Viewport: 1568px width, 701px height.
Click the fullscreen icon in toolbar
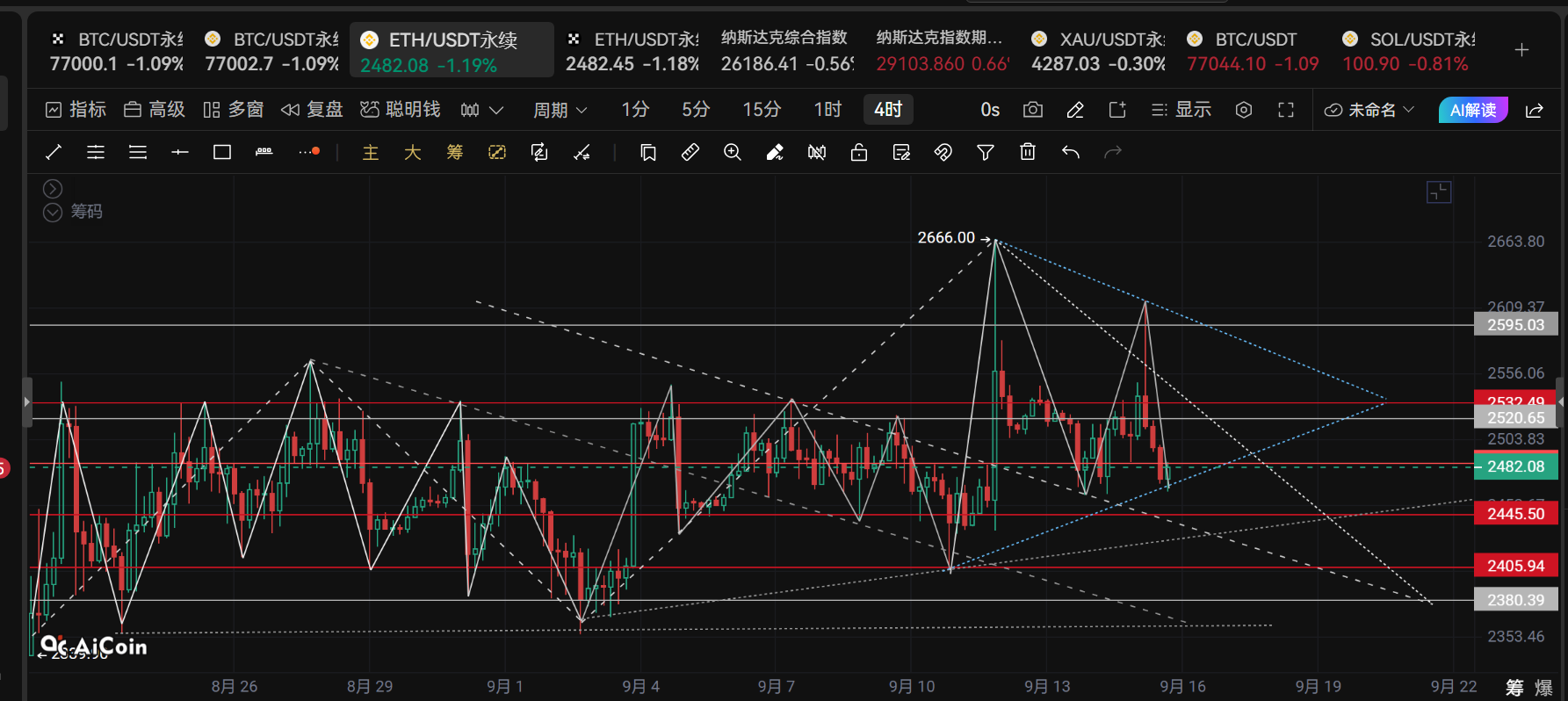[x=1286, y=110]
